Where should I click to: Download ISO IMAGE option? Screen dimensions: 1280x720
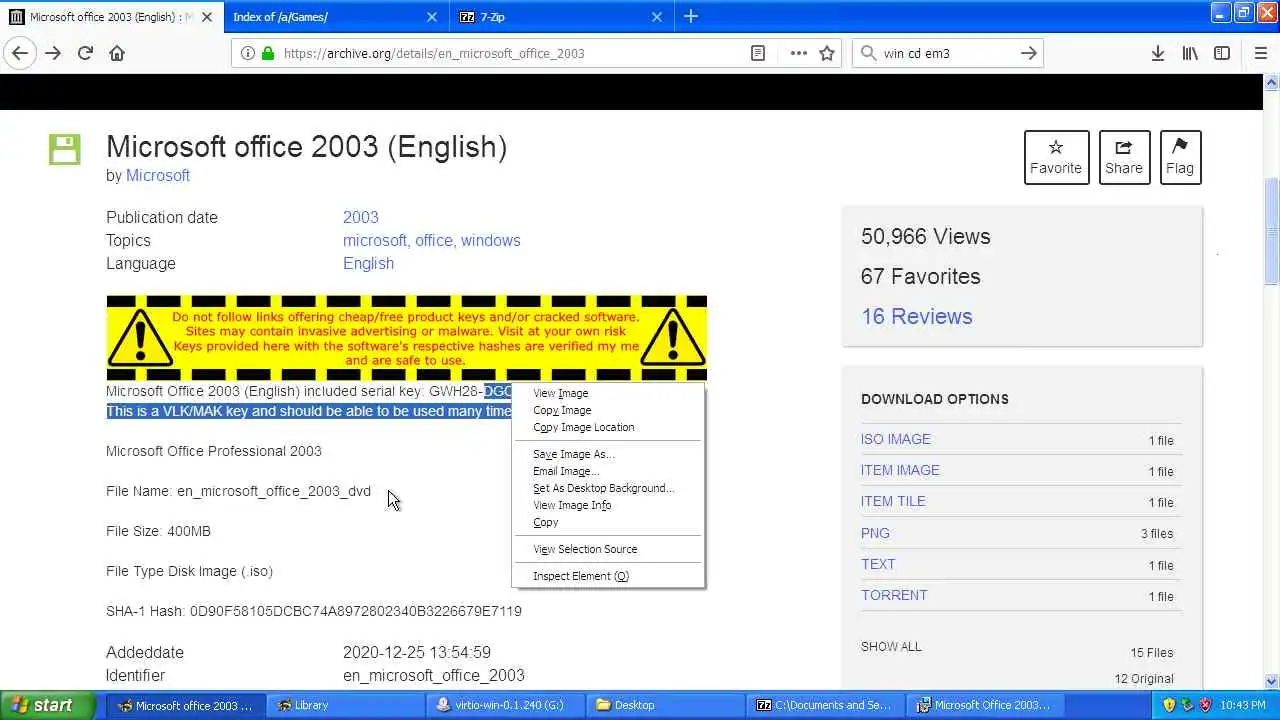[896, 439]
